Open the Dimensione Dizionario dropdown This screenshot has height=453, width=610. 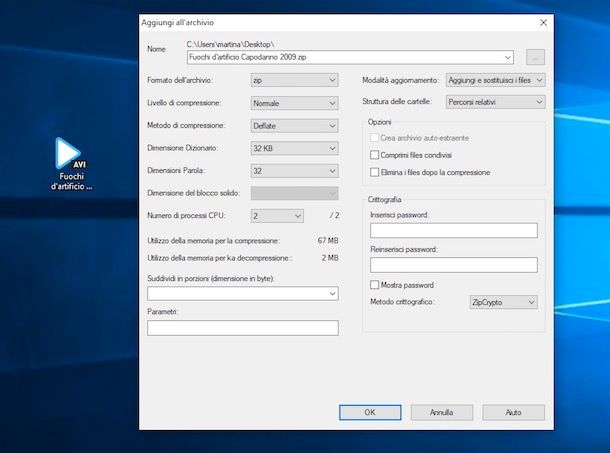294,148
